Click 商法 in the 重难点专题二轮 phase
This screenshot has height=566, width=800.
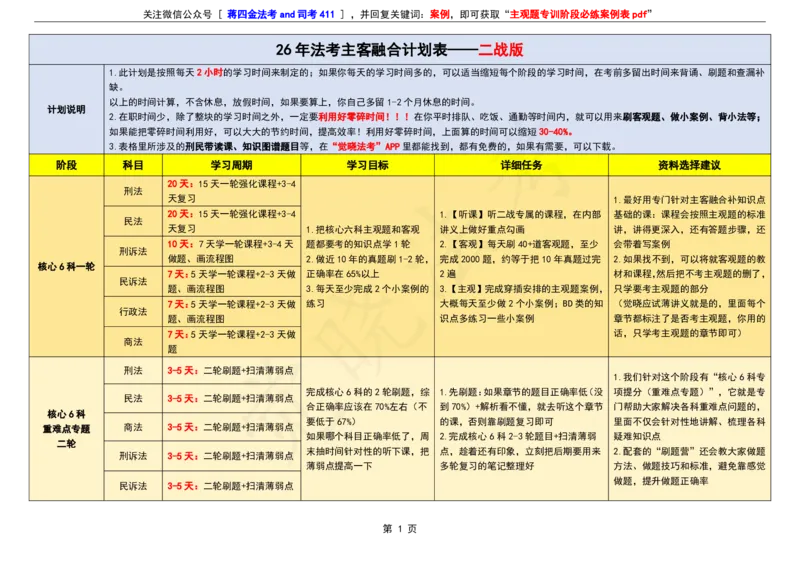(133, 427)
